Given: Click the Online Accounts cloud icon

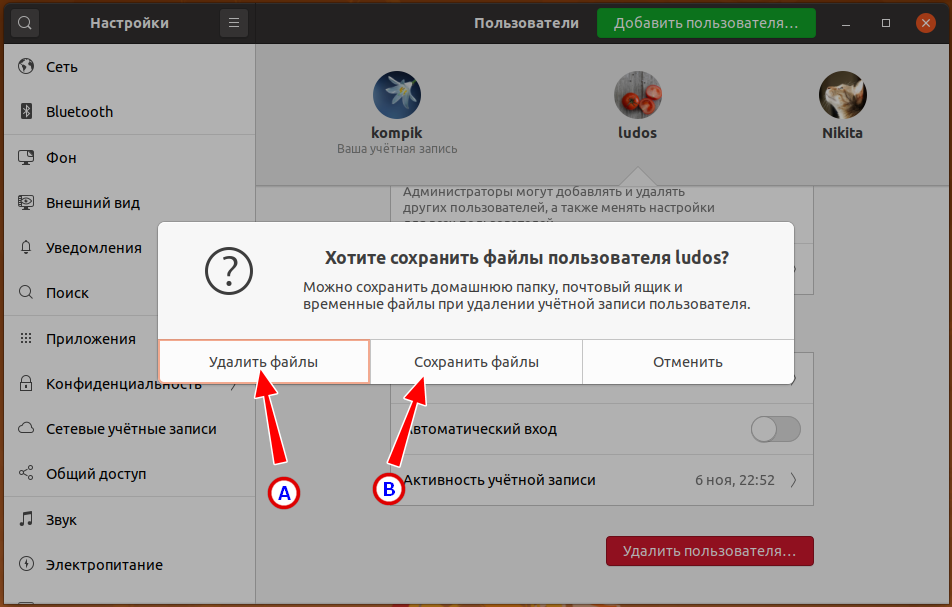Looking at the screenshot, I should click(x=26, y=429).
